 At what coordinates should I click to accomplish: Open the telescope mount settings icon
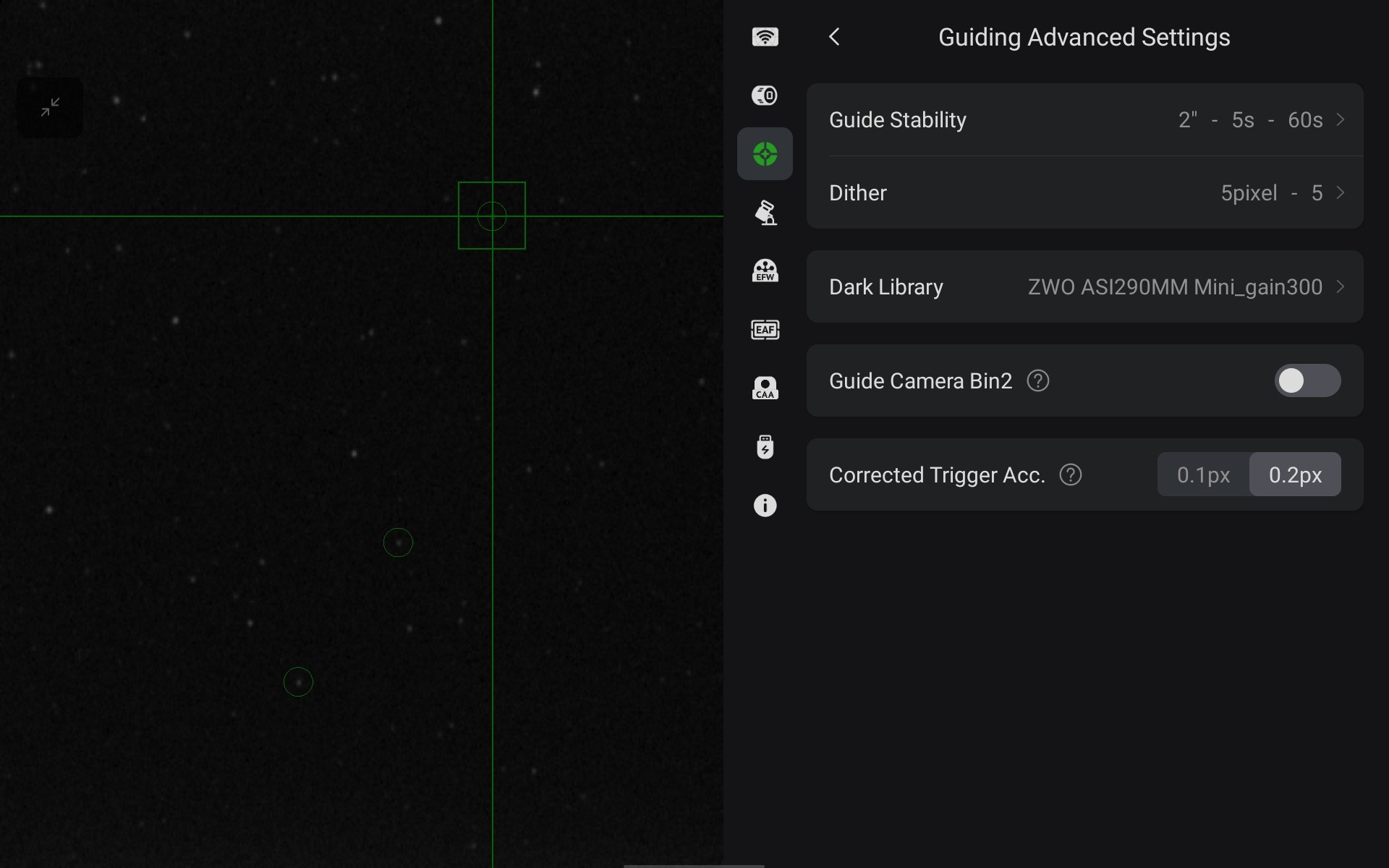(765, 213)
